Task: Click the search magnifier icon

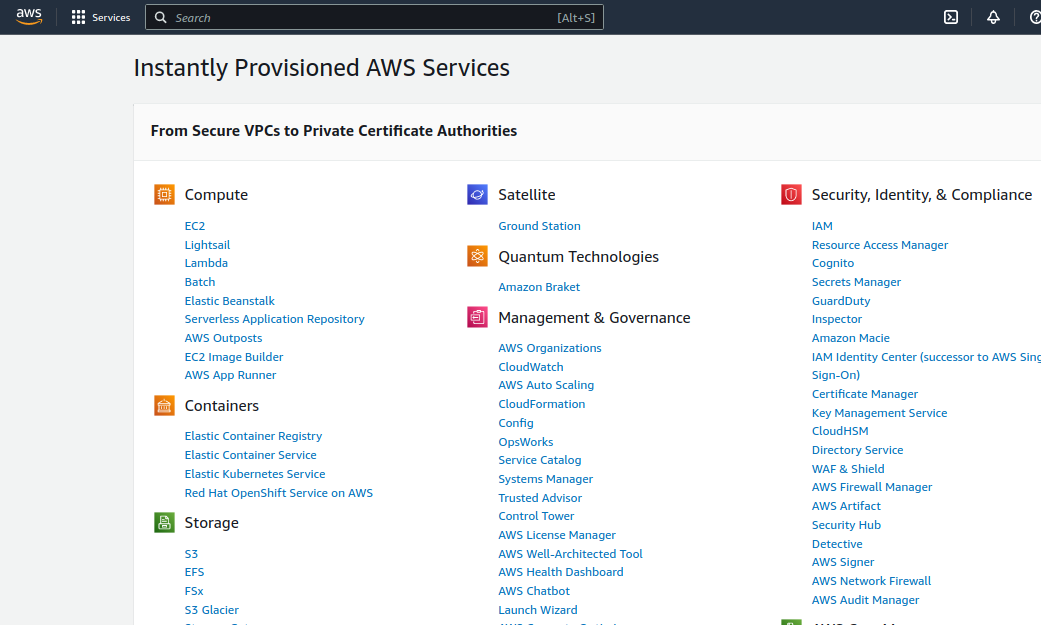Action: 161,17
